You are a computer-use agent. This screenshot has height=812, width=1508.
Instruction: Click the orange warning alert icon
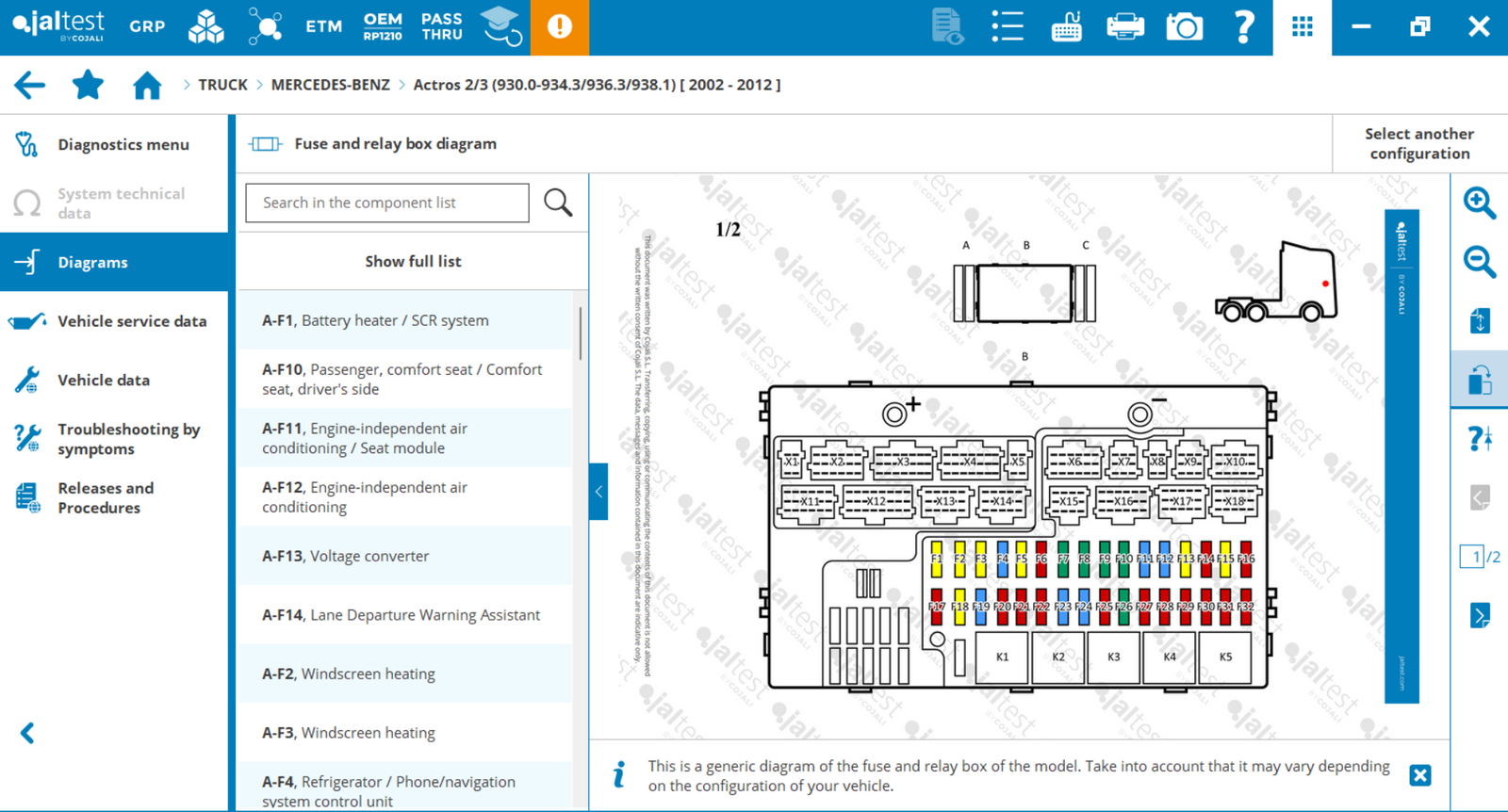coord(560,26)
